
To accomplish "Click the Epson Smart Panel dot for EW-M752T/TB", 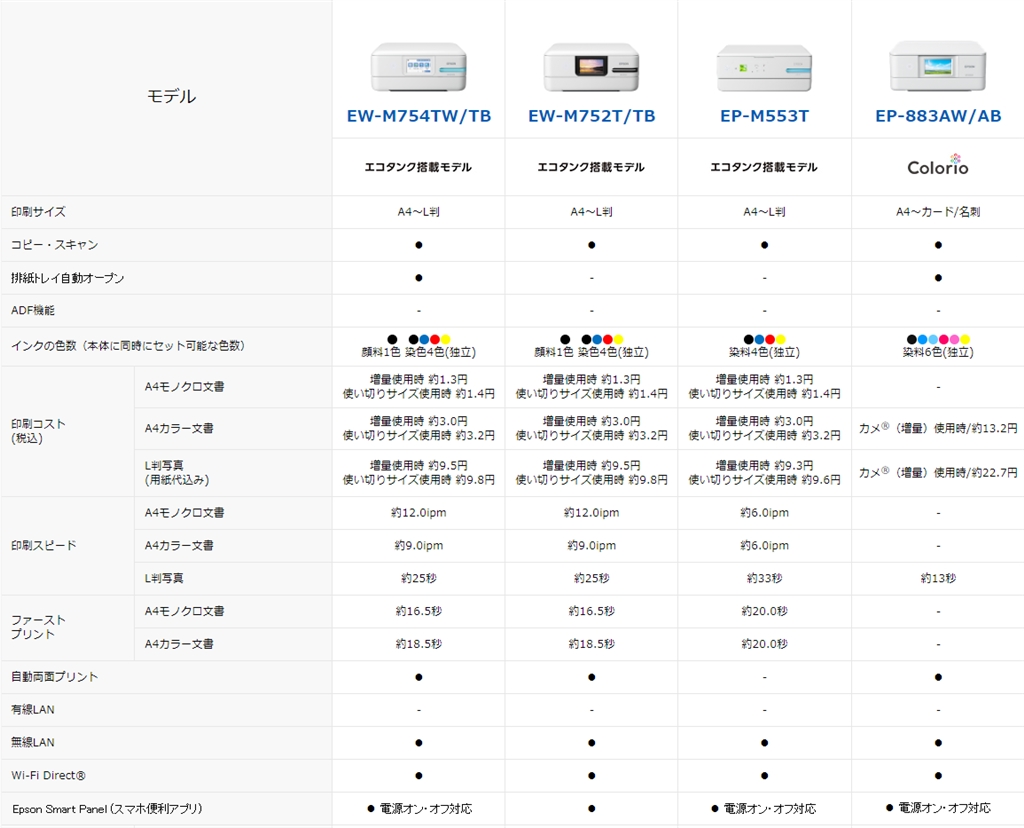I will (x=592, y=808).
